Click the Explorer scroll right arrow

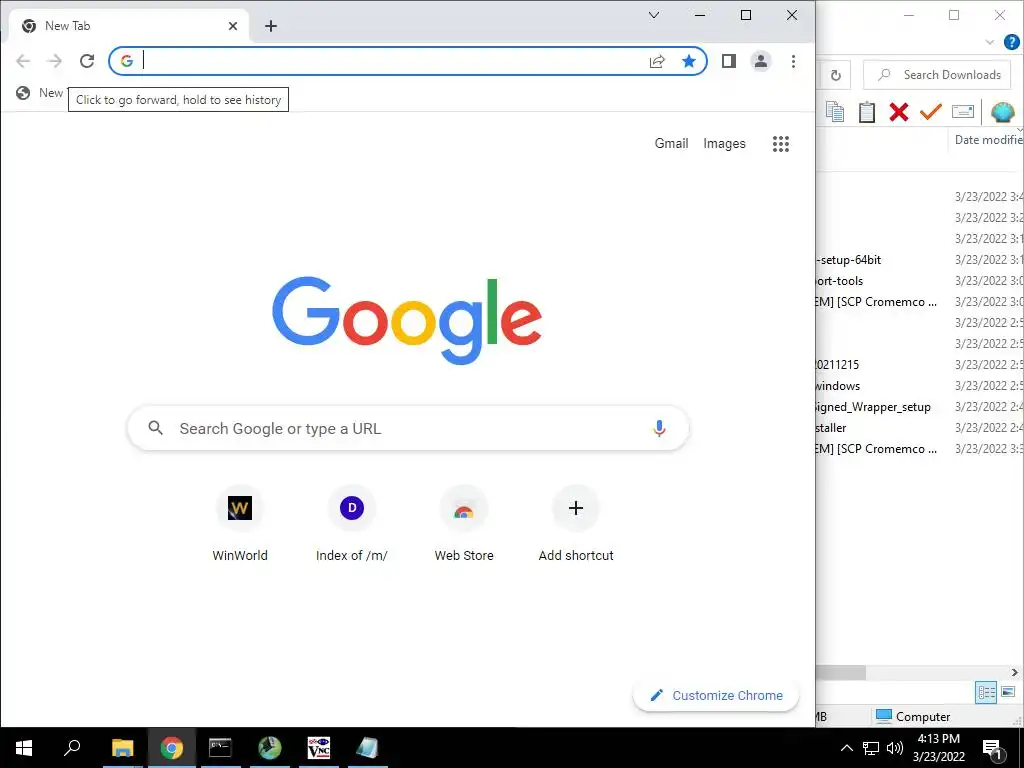tap(1014, 672)
